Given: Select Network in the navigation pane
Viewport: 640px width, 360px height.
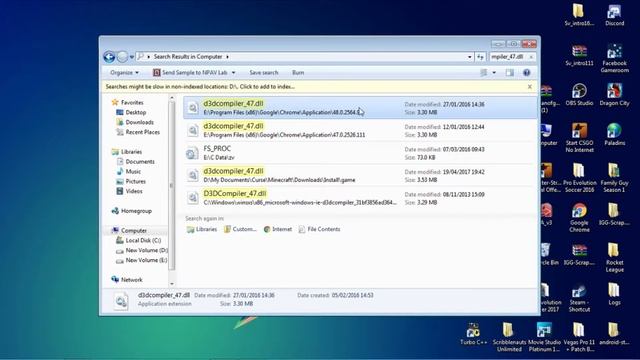Looking at the screenshot, I should pyautogui.click(x=127, y=280).
